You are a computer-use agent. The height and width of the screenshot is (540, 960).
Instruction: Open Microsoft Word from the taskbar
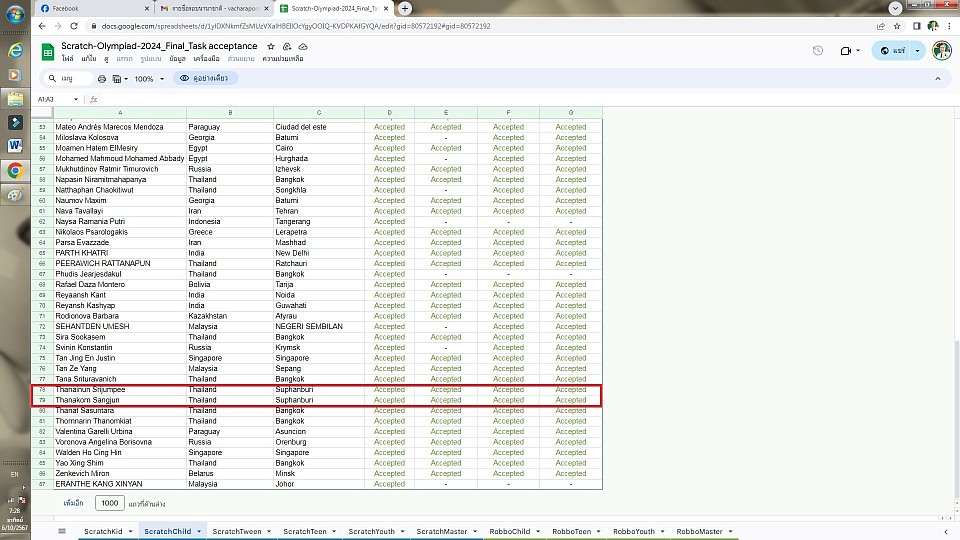[x=15, y=145]
